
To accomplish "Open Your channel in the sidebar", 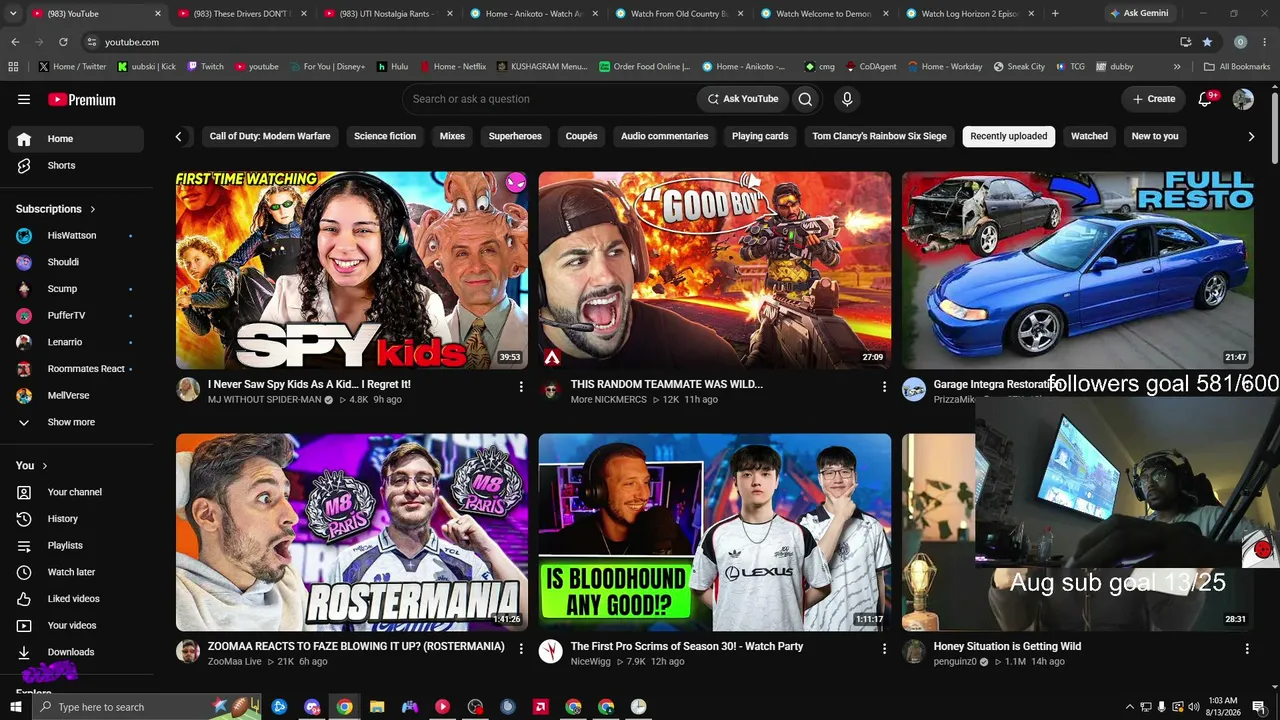I will pyautogui.click(x=76, y=492).
